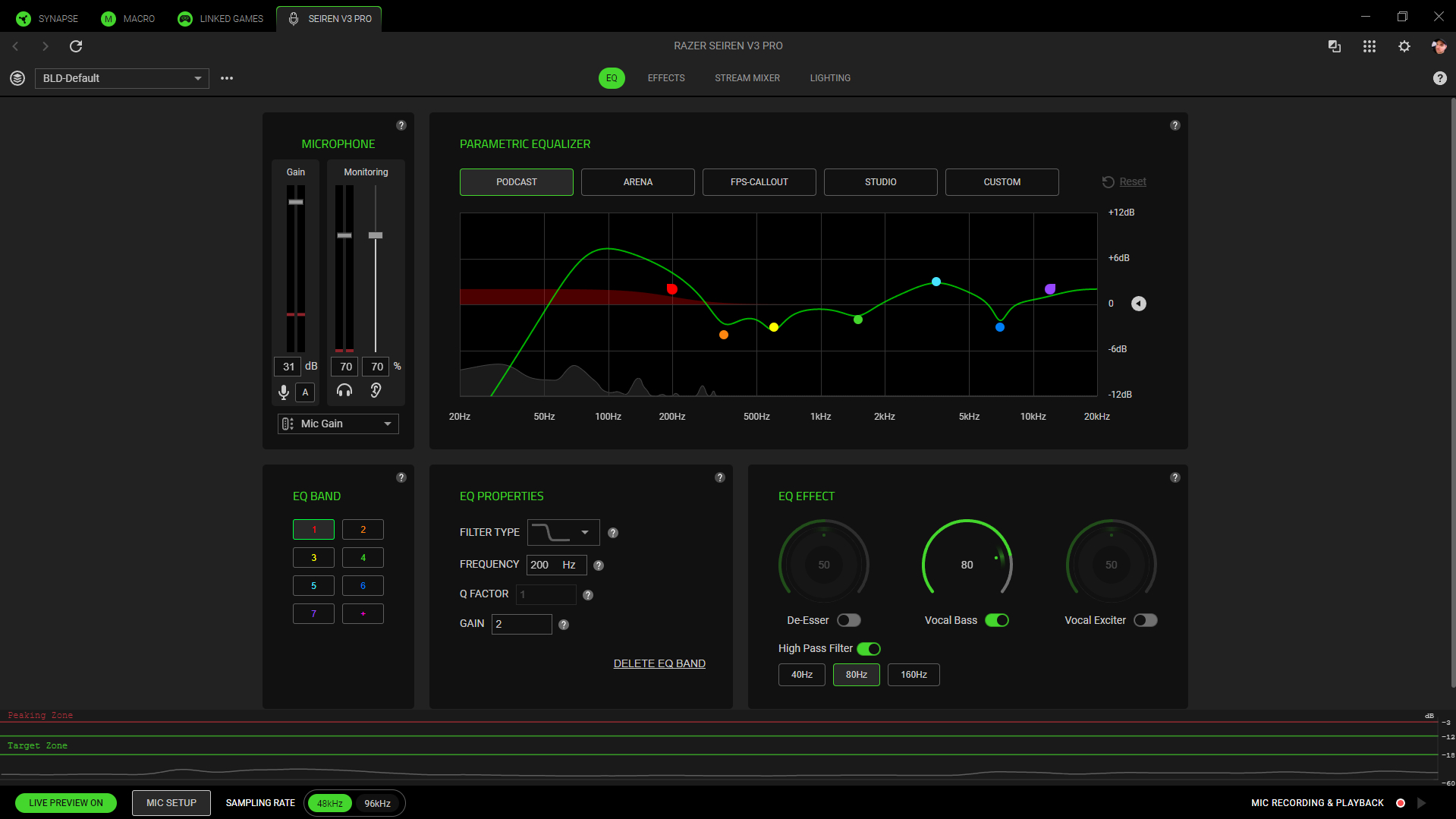Turn off the High Pass Filter switch
The width and height of the screenshot is (1456, 819).
[x=869, y=649]
